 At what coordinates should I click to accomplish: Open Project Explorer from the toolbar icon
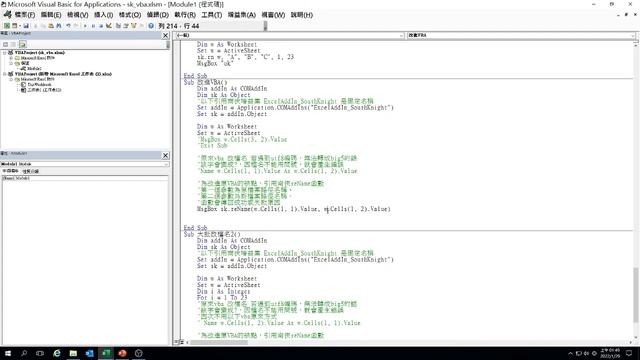(118, 26)
